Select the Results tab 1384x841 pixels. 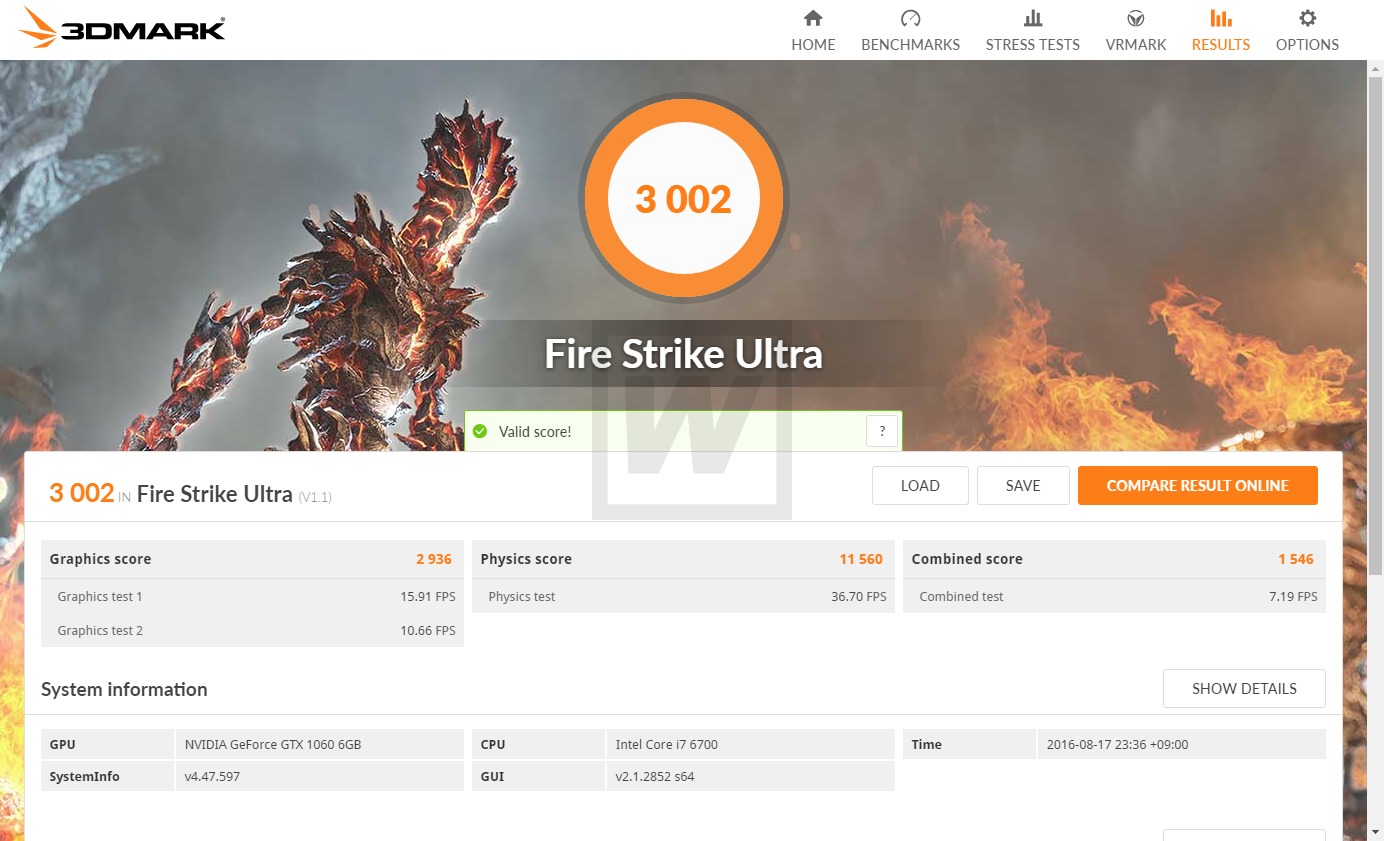click(1220, 31)
